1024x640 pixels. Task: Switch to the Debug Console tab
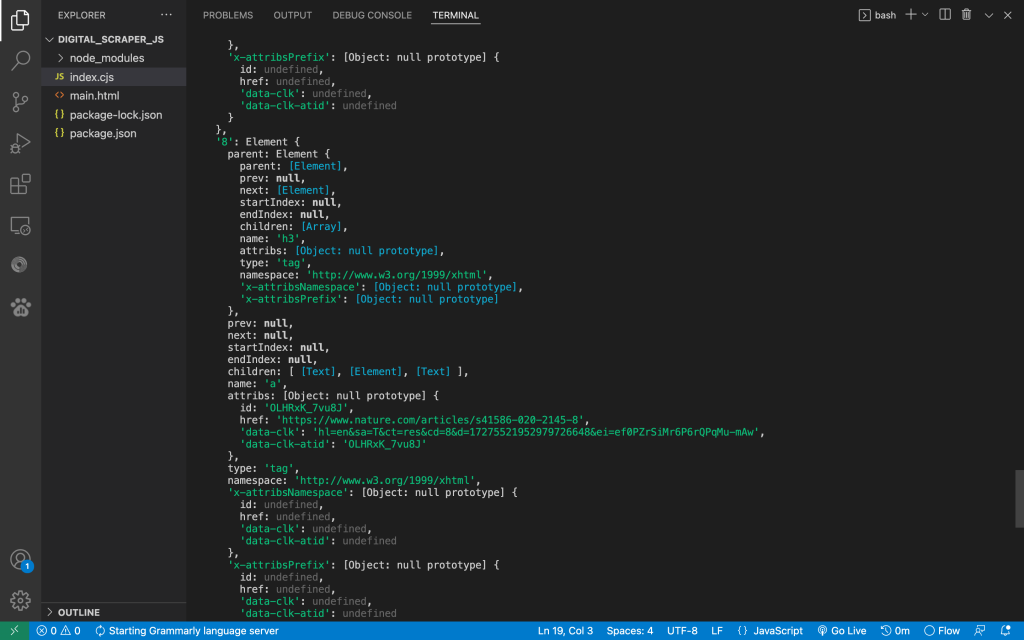[x=372, y=15]
